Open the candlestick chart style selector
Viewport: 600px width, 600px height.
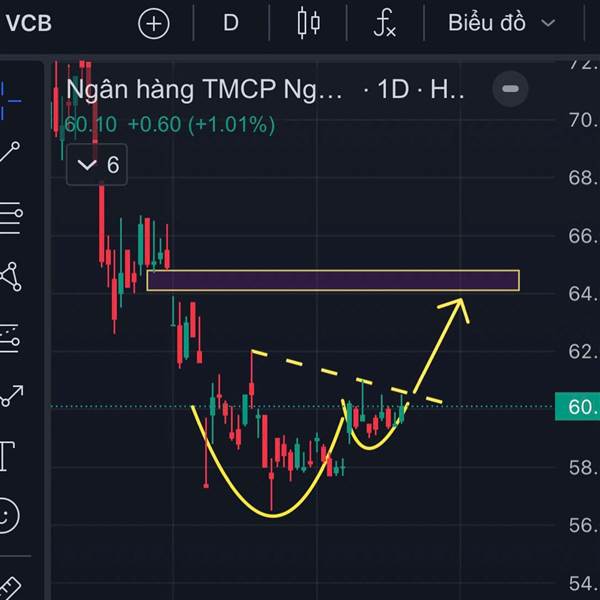[x=308, y=23]
